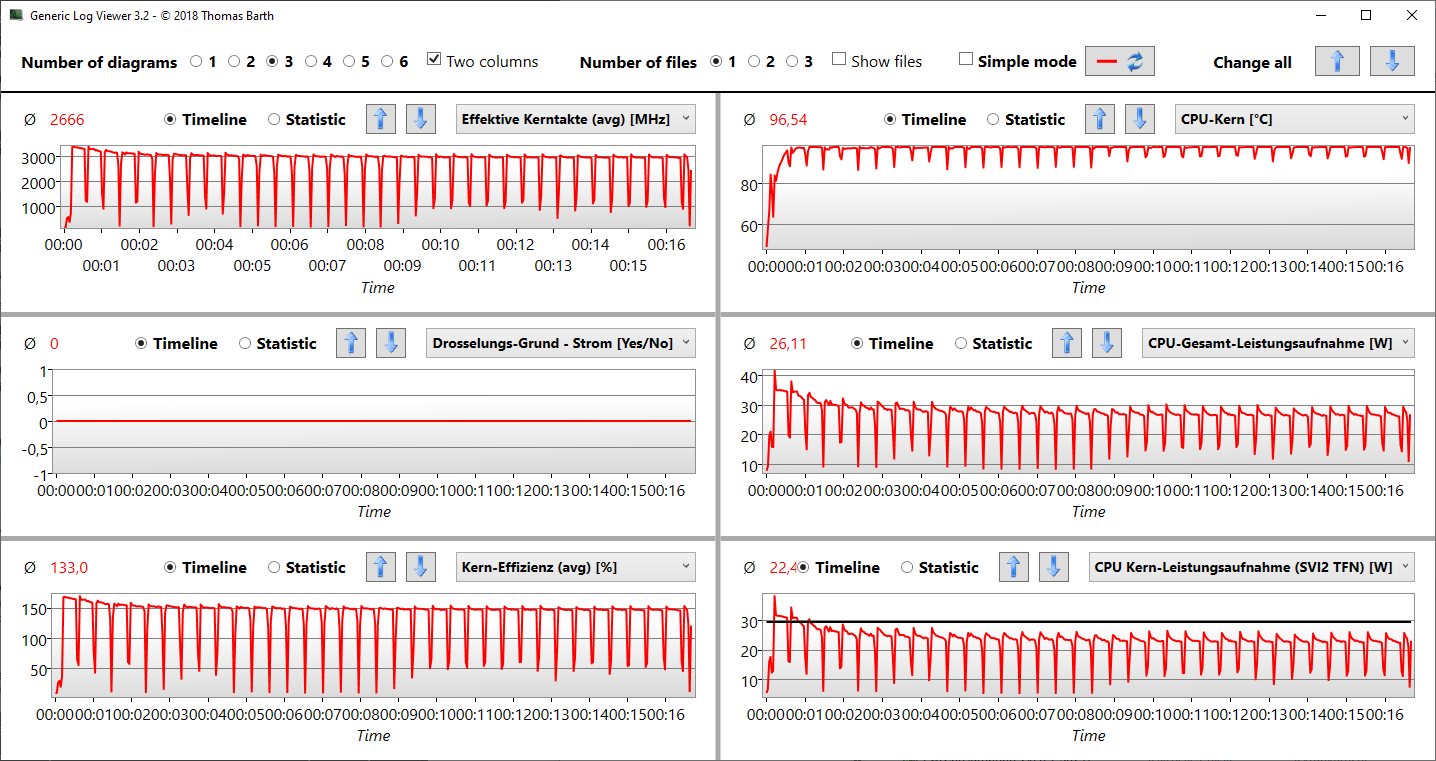
Task: Click up arrow in Drosselungs-Grund diagram header
Action: (351, 343)
